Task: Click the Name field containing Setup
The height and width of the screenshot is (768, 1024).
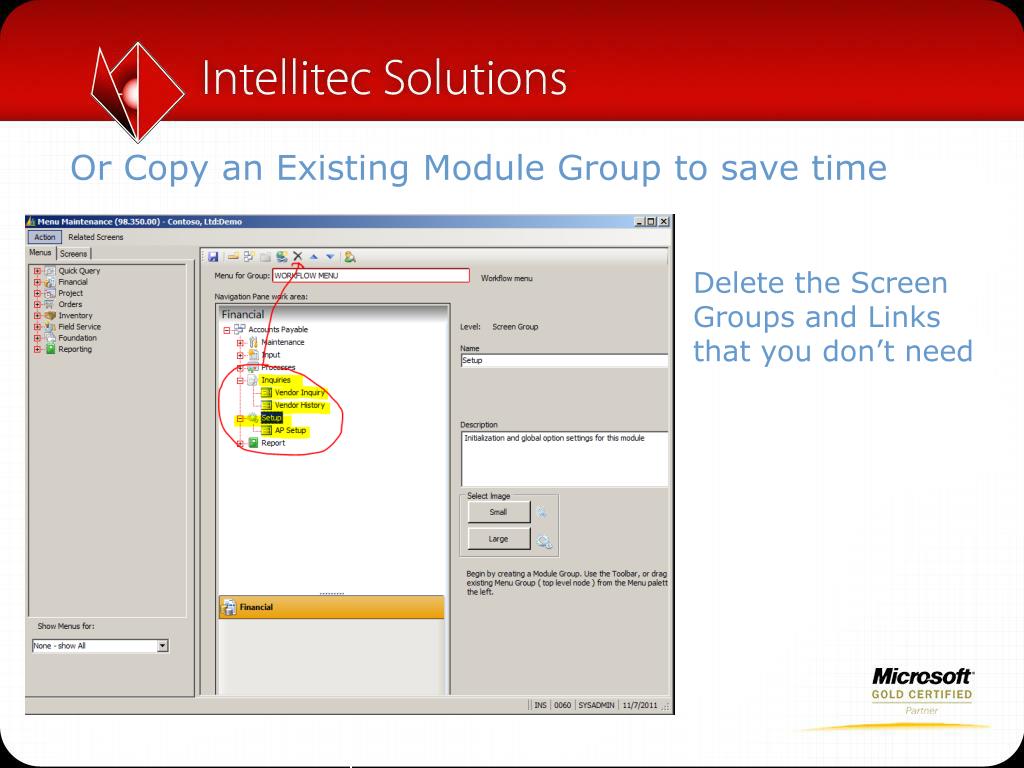Action: click(x=564, y=360)
